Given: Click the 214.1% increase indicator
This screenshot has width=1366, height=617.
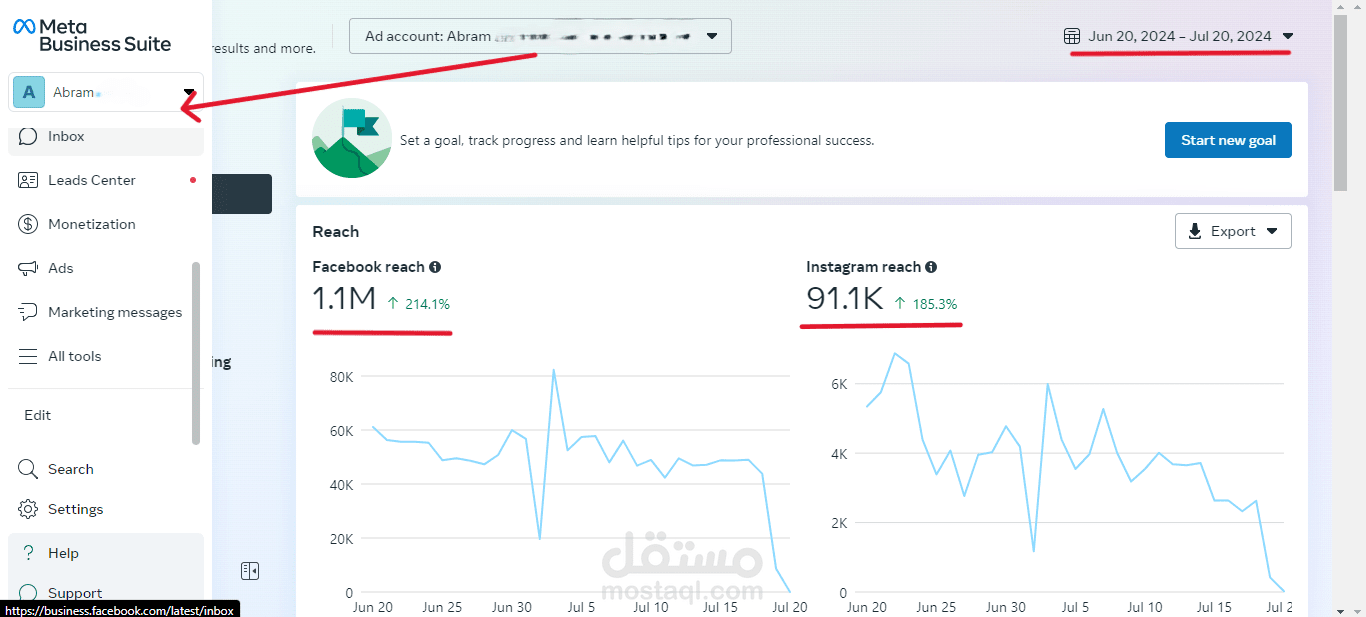Looking at the screenshot, I should (418, 304).
